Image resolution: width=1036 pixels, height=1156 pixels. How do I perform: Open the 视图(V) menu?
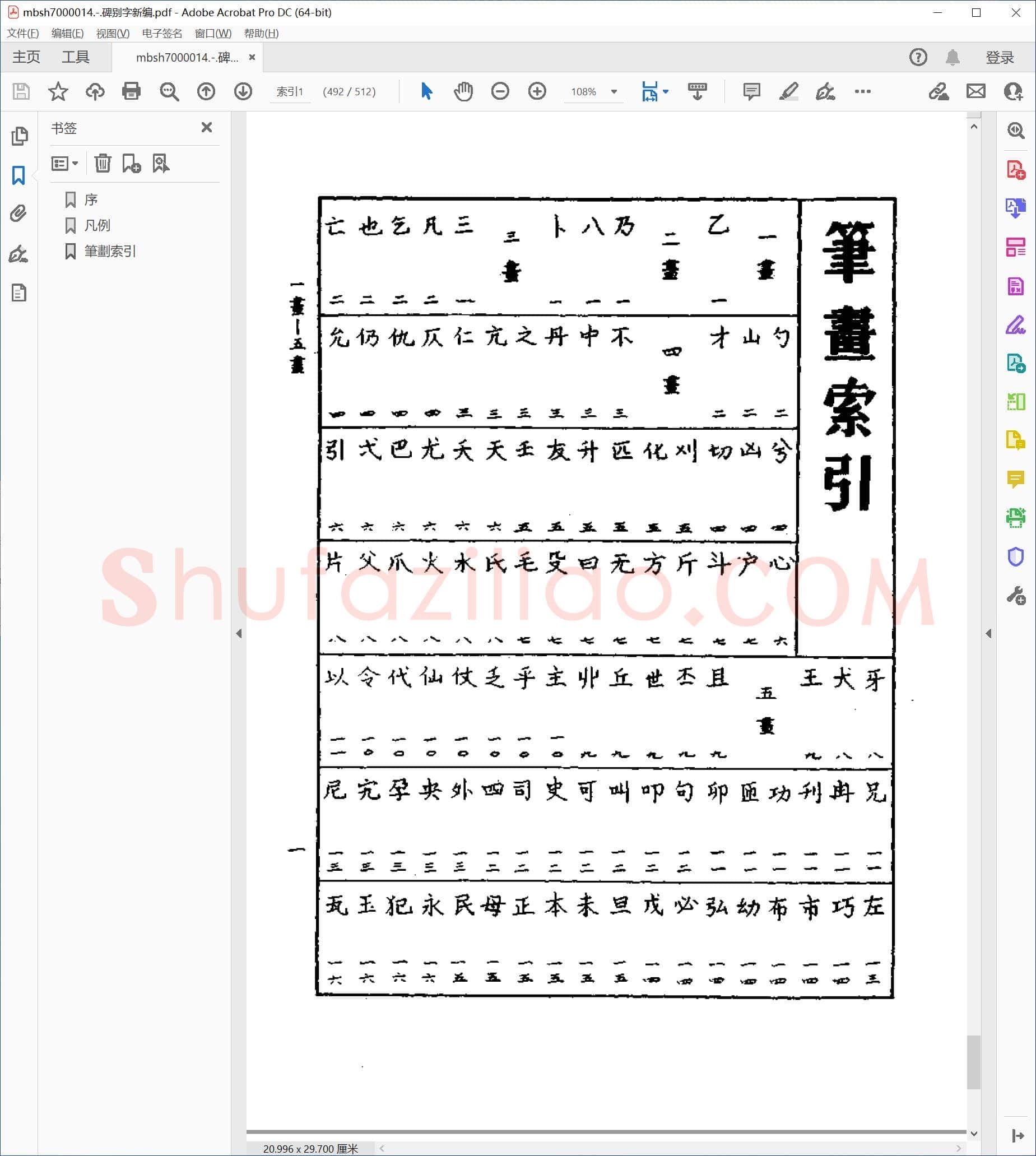pos(113,33)
